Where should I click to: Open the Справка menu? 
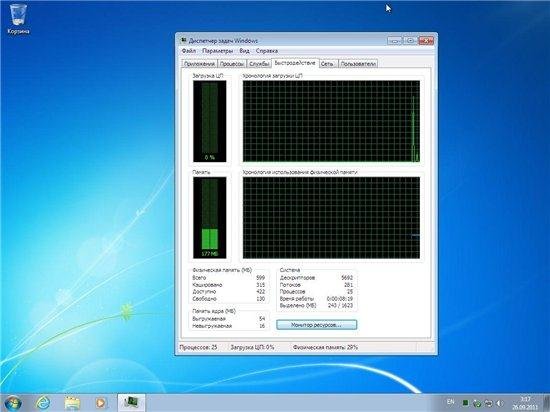[267, 51]
